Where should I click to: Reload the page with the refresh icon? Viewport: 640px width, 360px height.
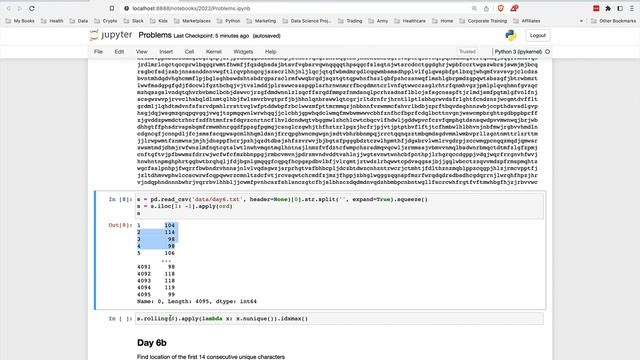[32, 8]
